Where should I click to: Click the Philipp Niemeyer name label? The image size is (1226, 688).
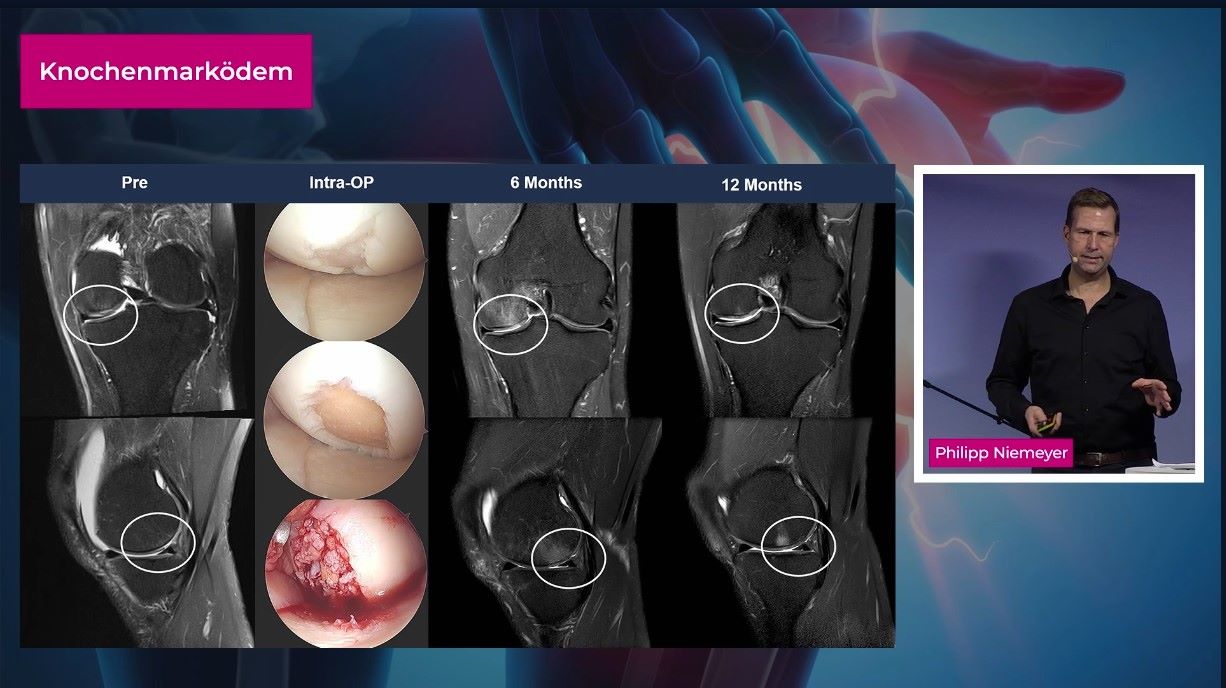tap(1001, 453)
